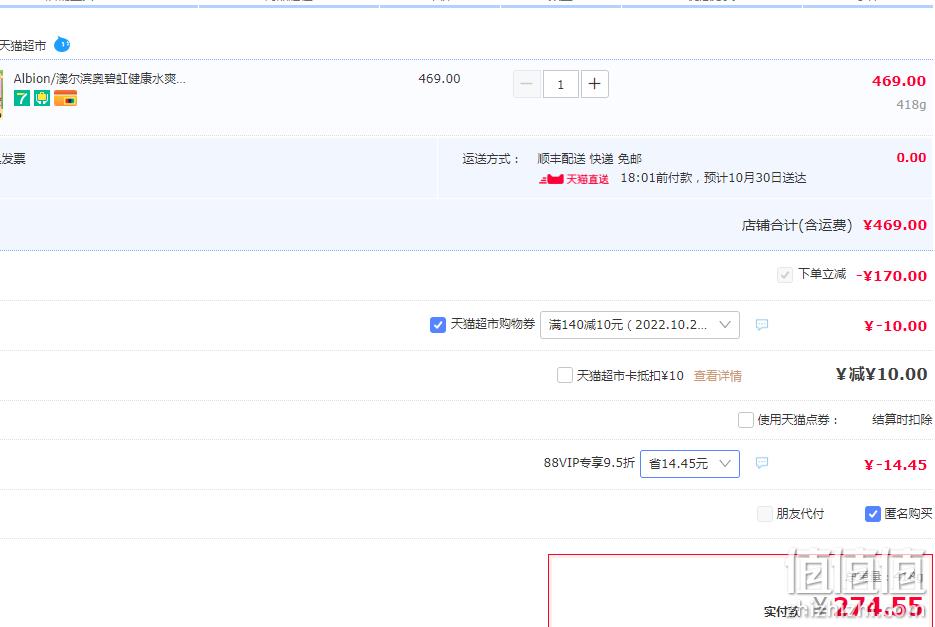Open the Albion product title link
The image size is (935, 627).
click(x=100, y=78)
